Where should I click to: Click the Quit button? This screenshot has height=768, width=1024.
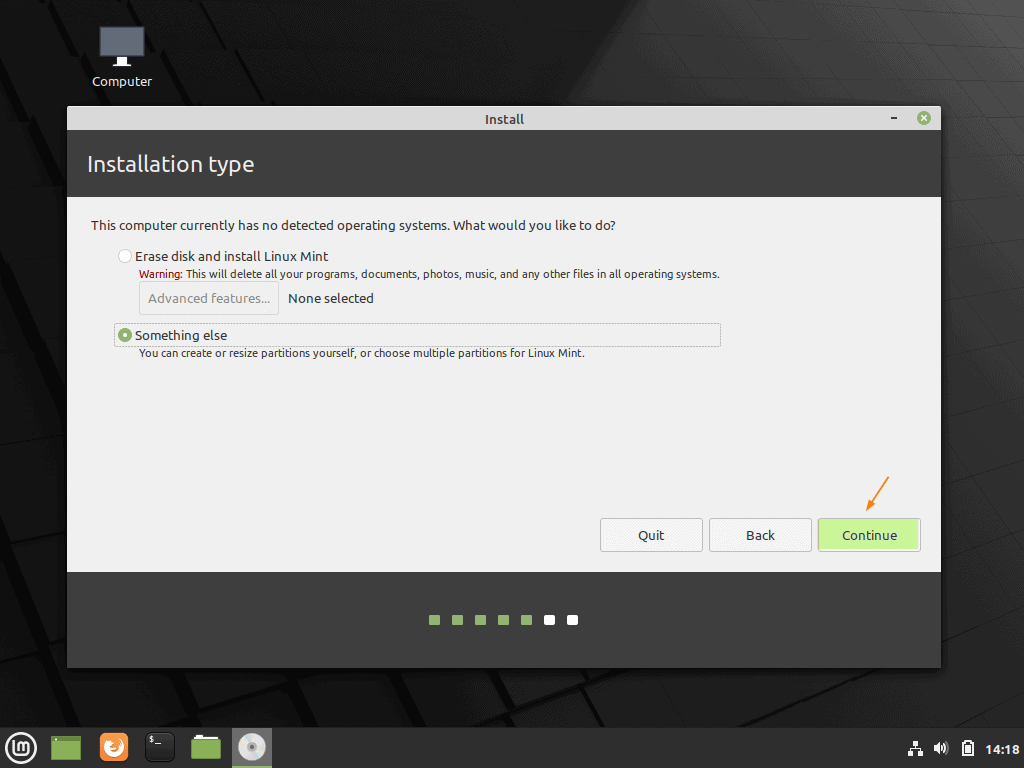[651, 535]
